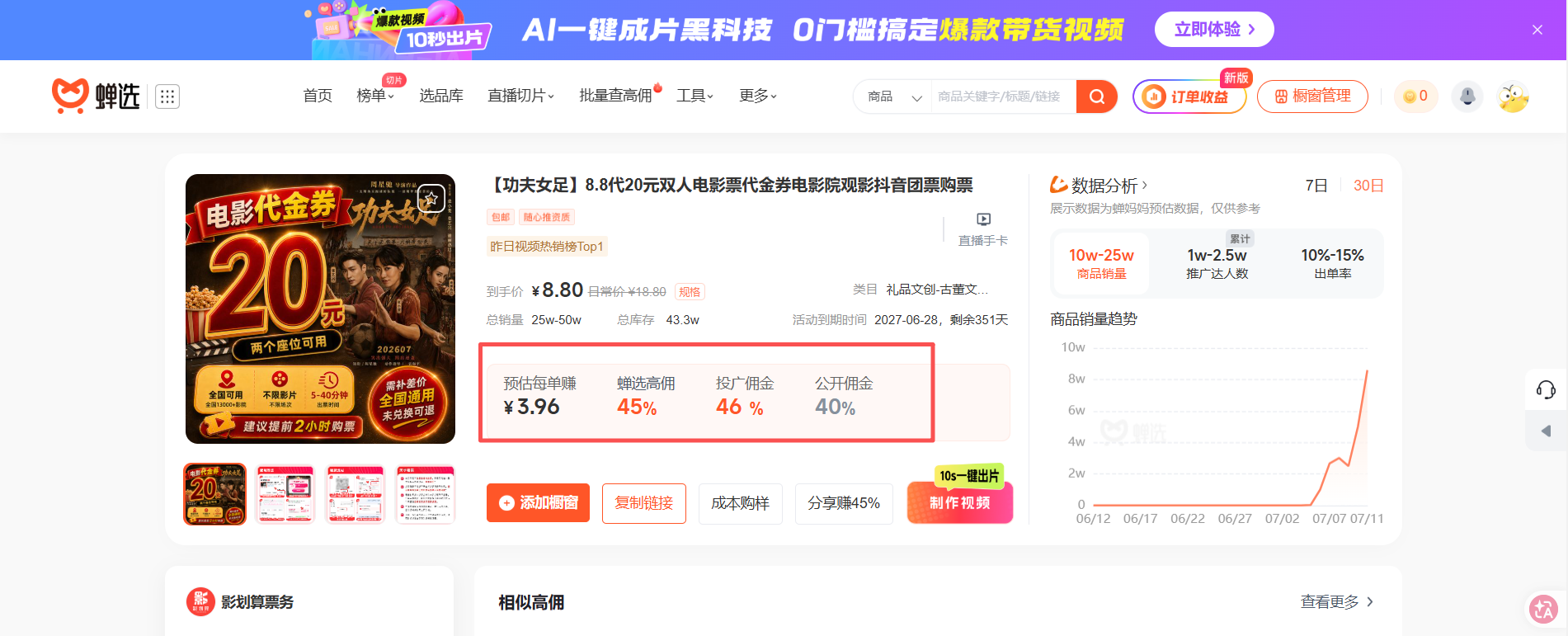Click 立即体验 in the banner
Image resolution: width=1568 pixels, height=636 pixels.
pyautogui.click(x=1214, y=30)
